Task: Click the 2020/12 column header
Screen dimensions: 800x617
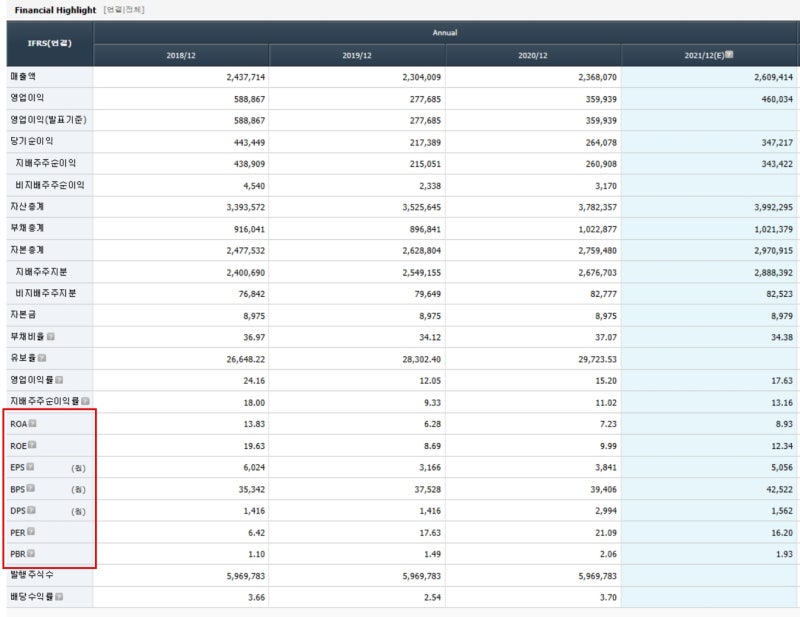Action: (x=533, y=55)
